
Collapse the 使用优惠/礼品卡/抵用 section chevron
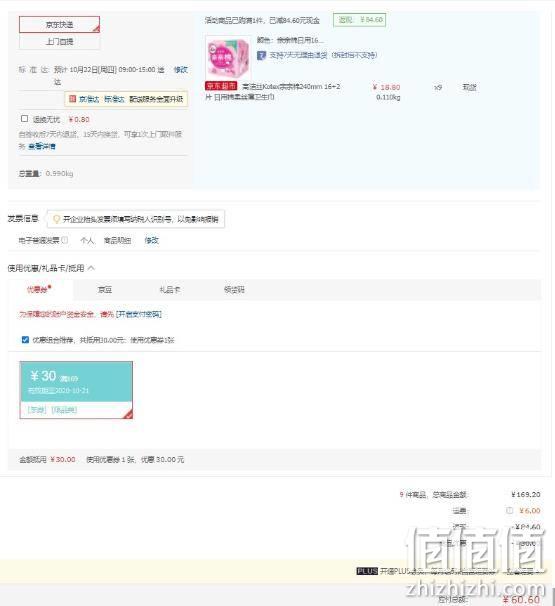[92, 267]
